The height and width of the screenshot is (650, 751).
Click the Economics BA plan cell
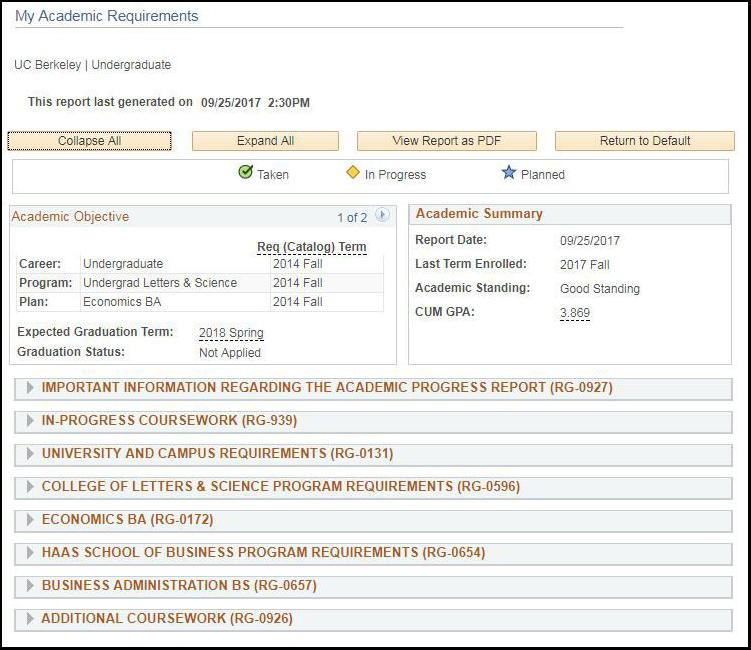[175, 302]
